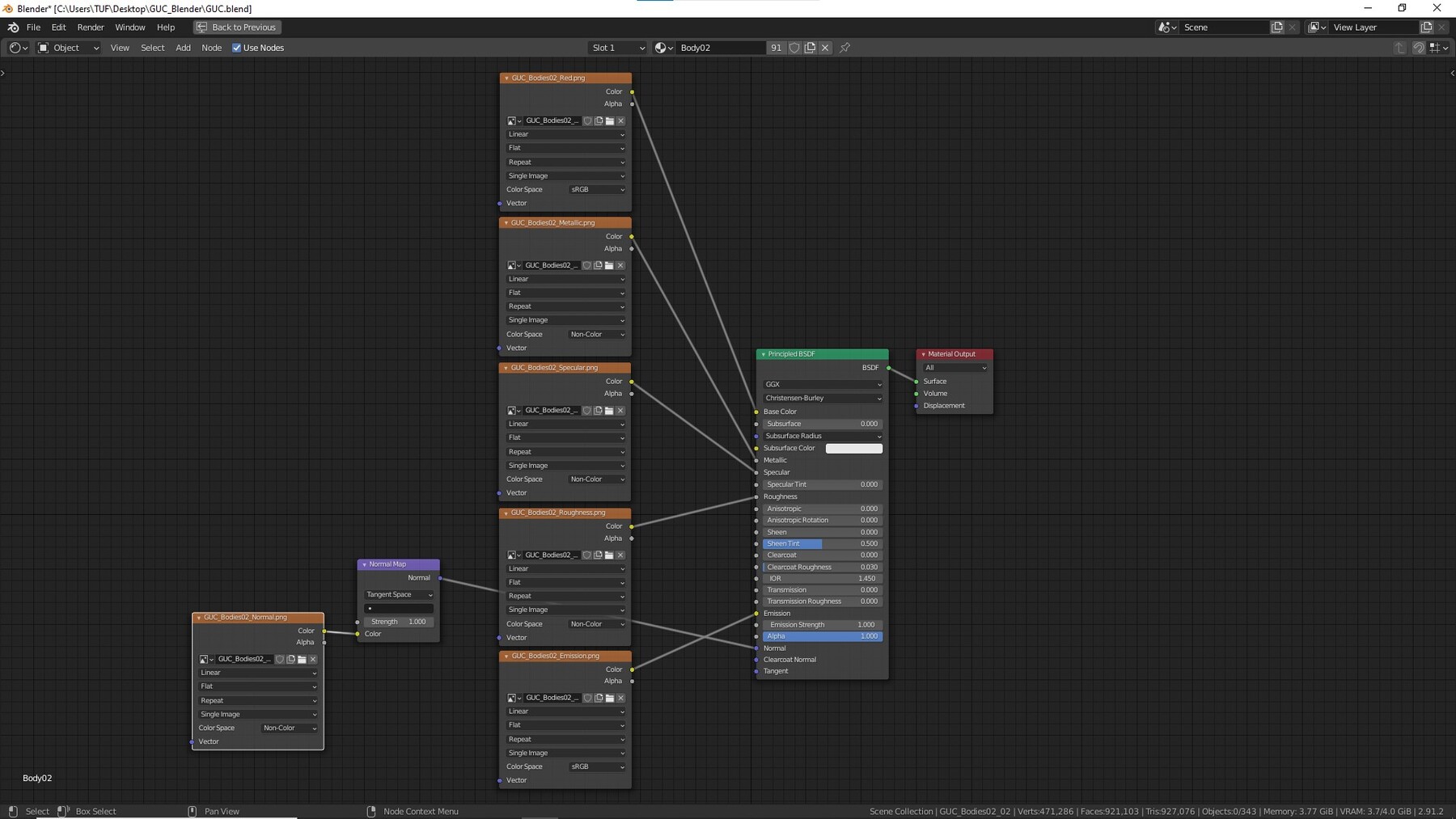Click the snap magnet icon in node editor header
This screenshot has height=819, width=1456.
[x=1419, y=48]
